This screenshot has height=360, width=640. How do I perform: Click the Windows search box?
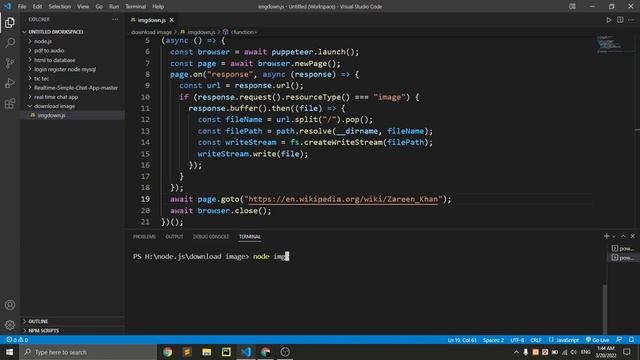pyautogui.click(x=88, y=352)
